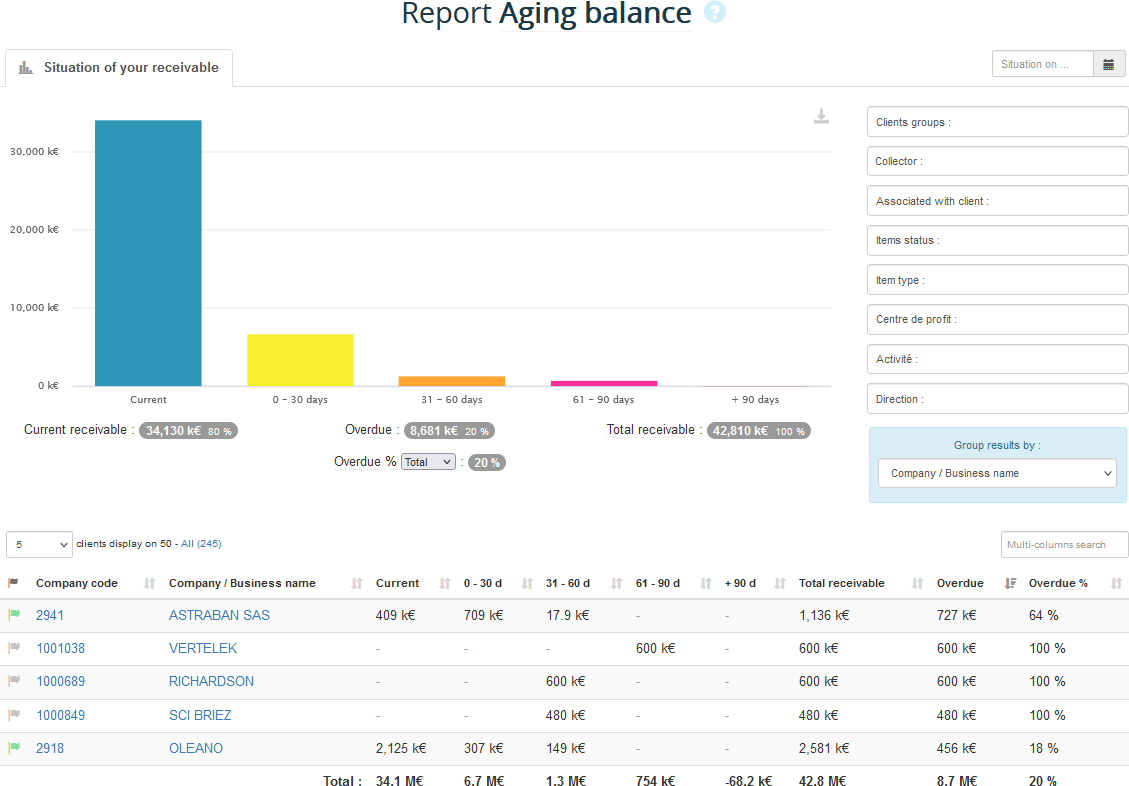
Task: Change the number of clients displayed dropdown
Action: [40, 544]
